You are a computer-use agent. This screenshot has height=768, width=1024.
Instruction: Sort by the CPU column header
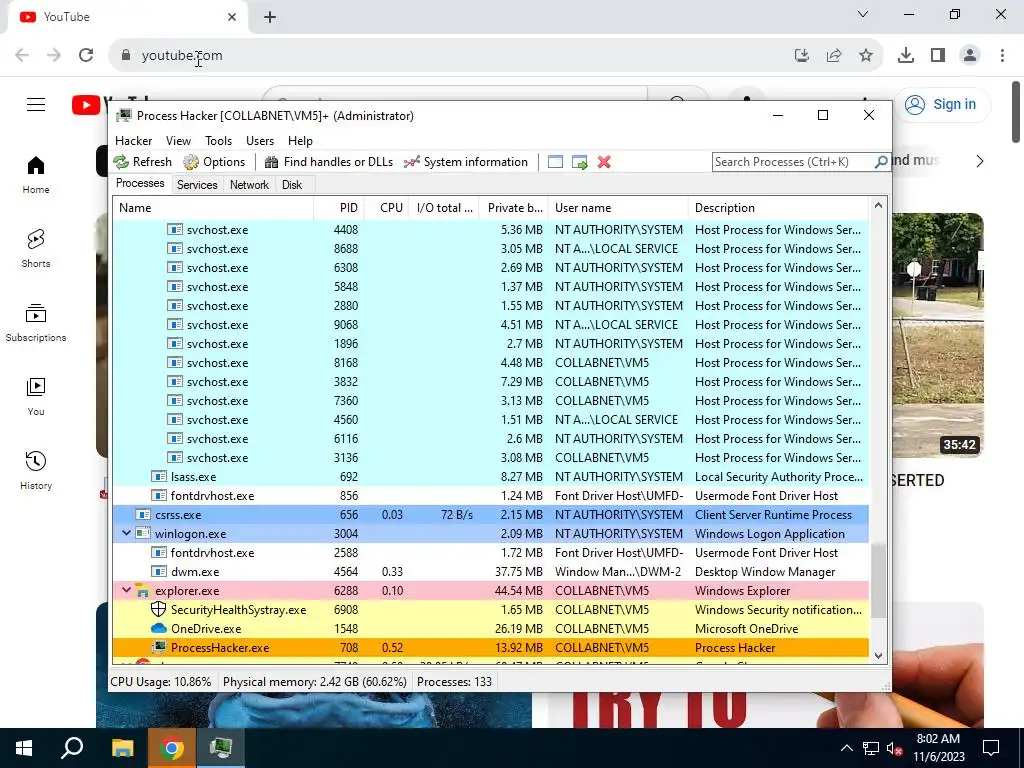tap(386, 208)
